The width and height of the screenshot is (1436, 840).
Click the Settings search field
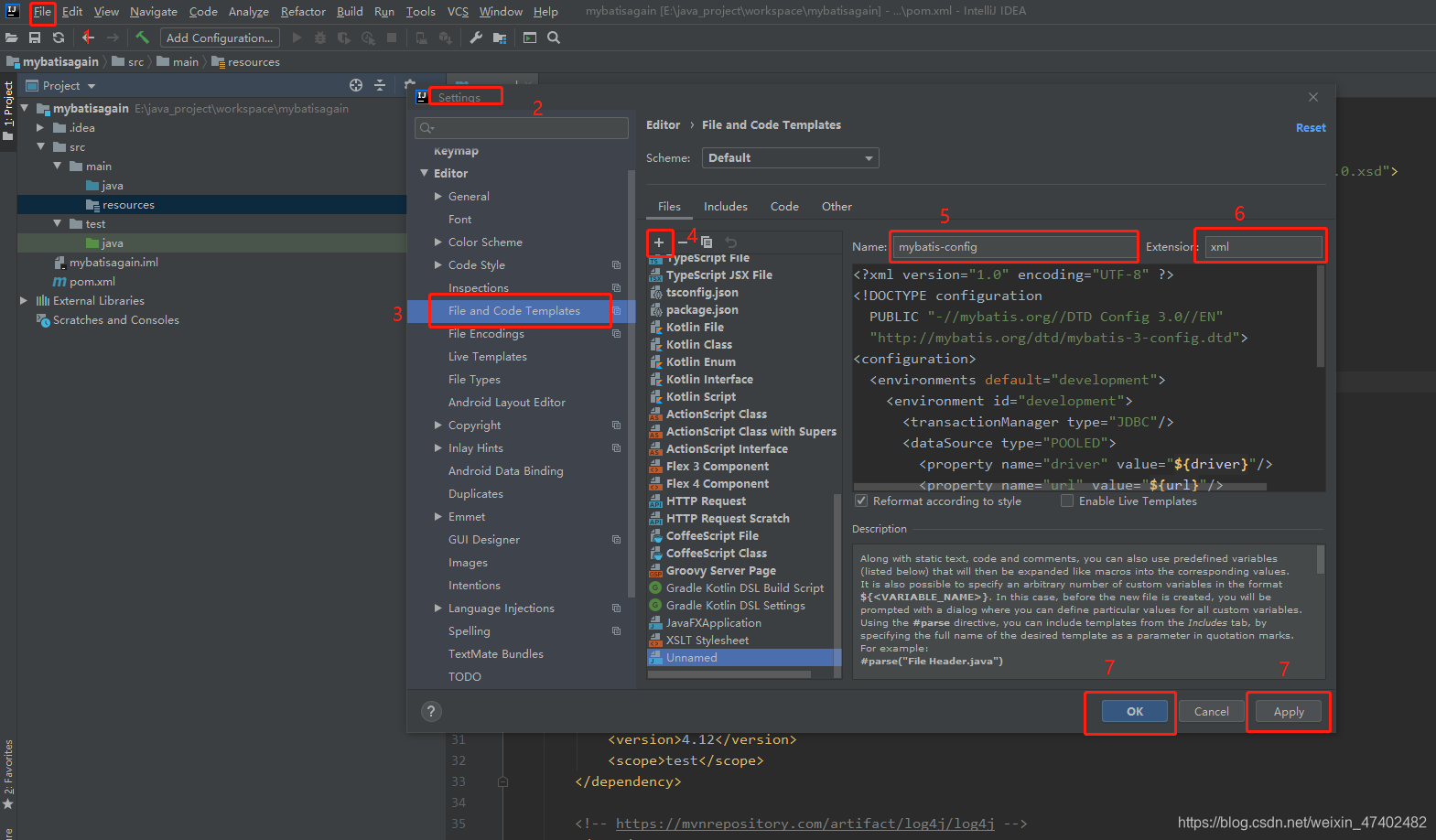pos(522,127)
